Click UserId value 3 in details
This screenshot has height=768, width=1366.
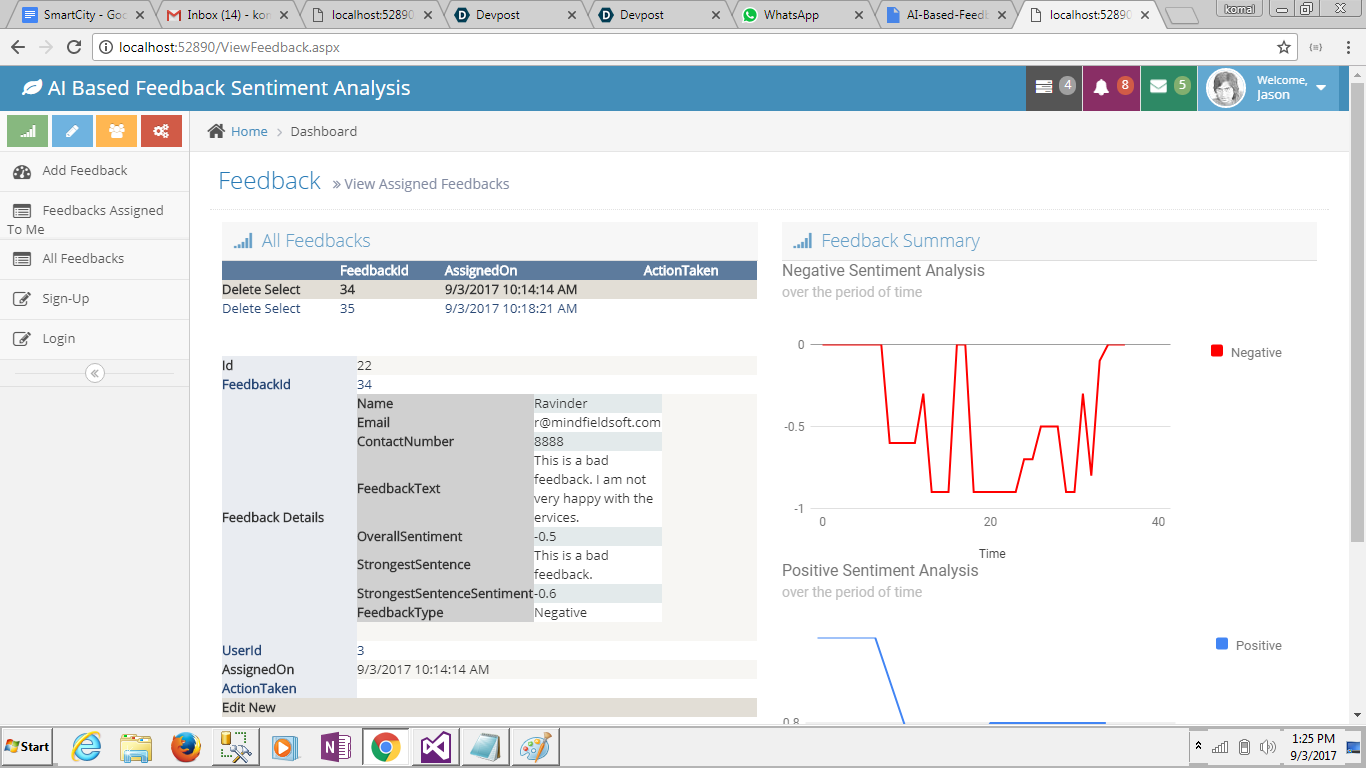point(361,651)
